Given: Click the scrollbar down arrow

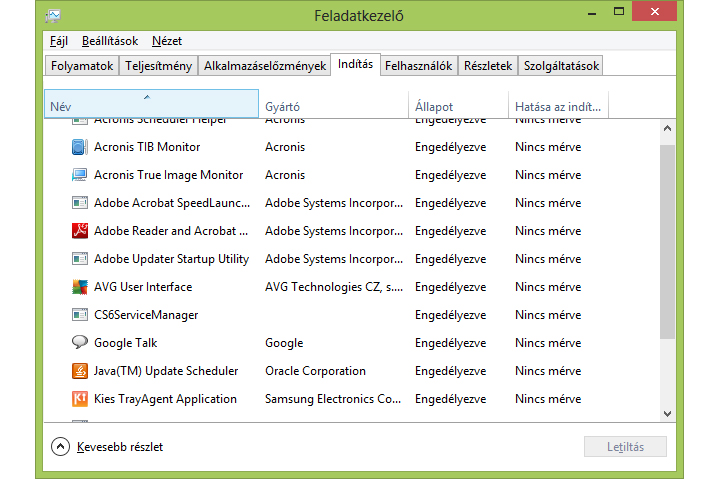Looking at the screenshot, I should click(x=667, y=413).
